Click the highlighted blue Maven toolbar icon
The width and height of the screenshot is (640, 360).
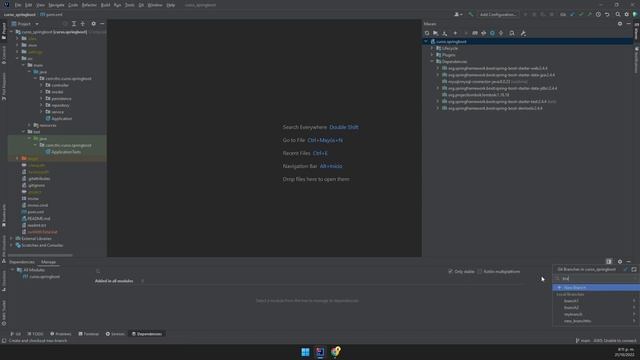tap(492, 33)
